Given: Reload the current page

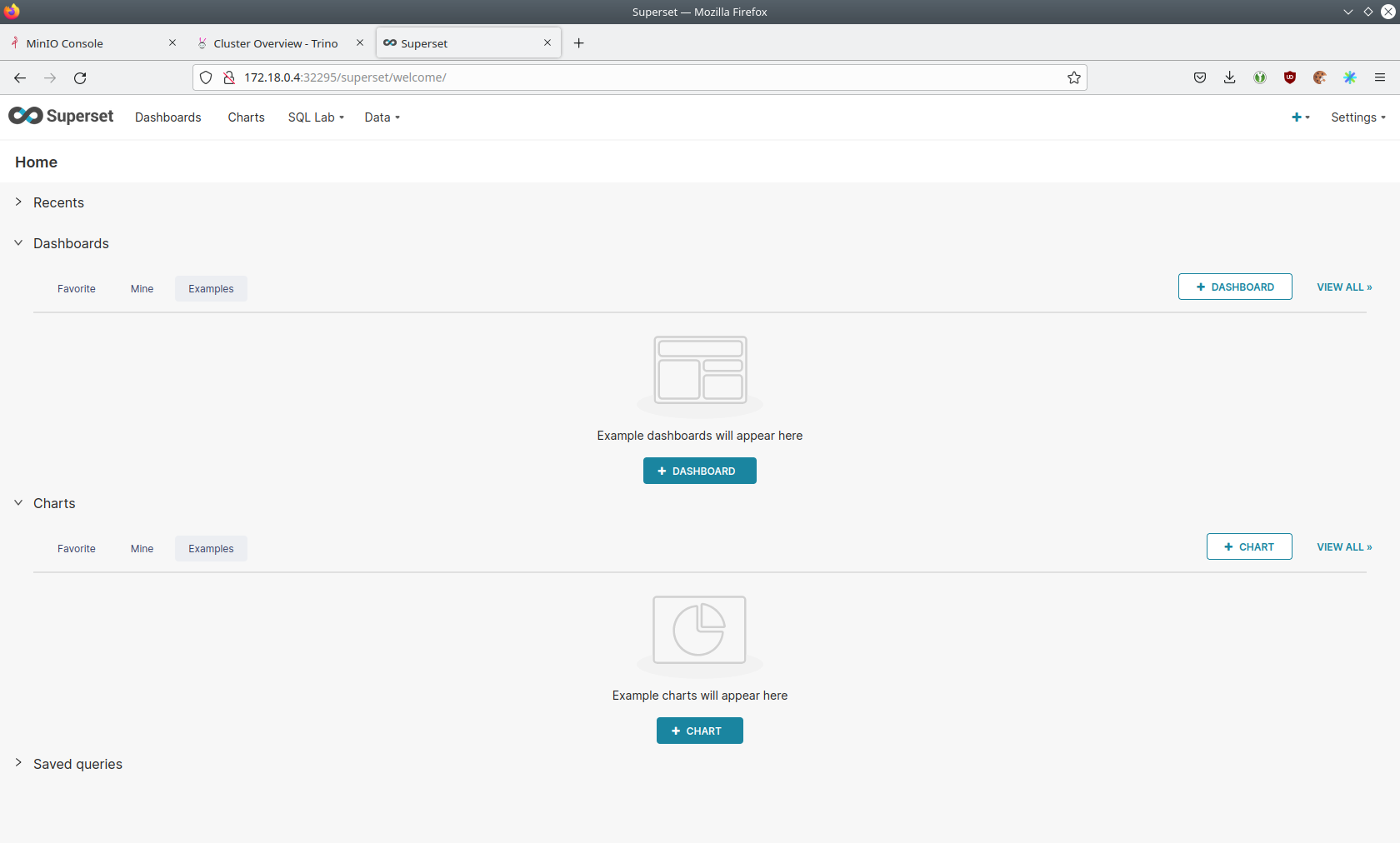Looking at the screenshot, I should click(80, 77).
